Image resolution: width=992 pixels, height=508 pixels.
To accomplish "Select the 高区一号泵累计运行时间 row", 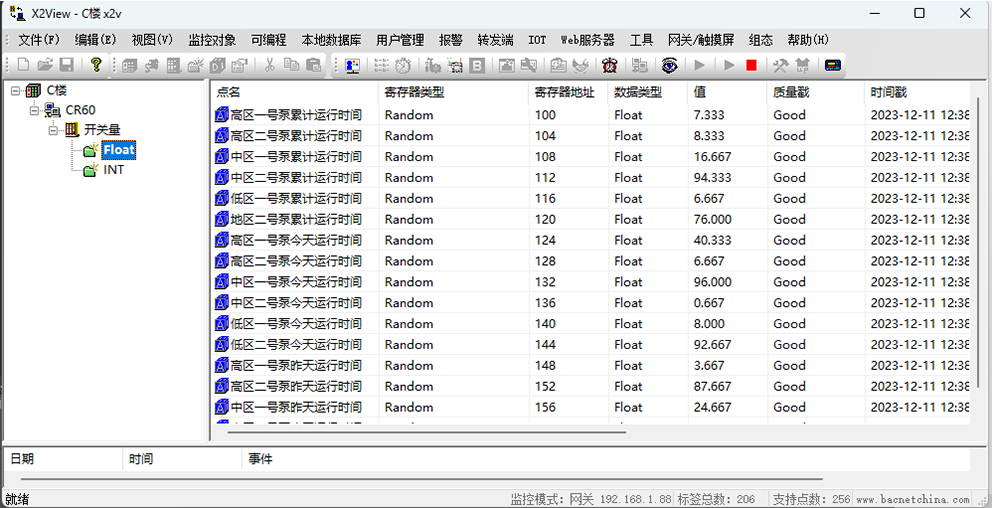I will (296, 115).
